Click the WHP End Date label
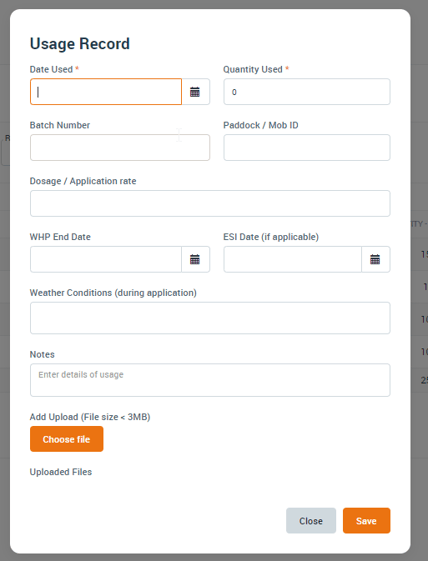The height and width of the screenshot is (561, 428). coord(60,237)
